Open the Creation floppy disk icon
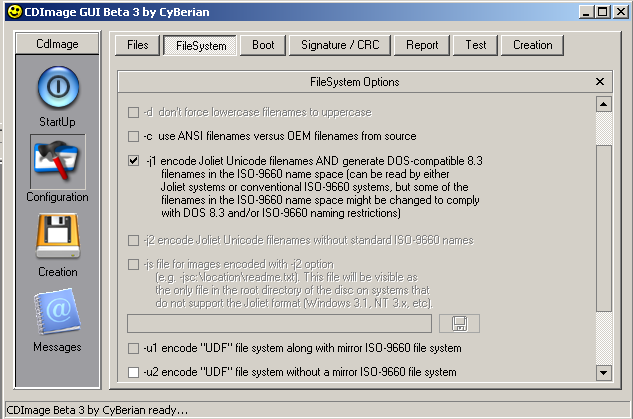Viewport: 633px width, 419px height. tap(58, 237)
